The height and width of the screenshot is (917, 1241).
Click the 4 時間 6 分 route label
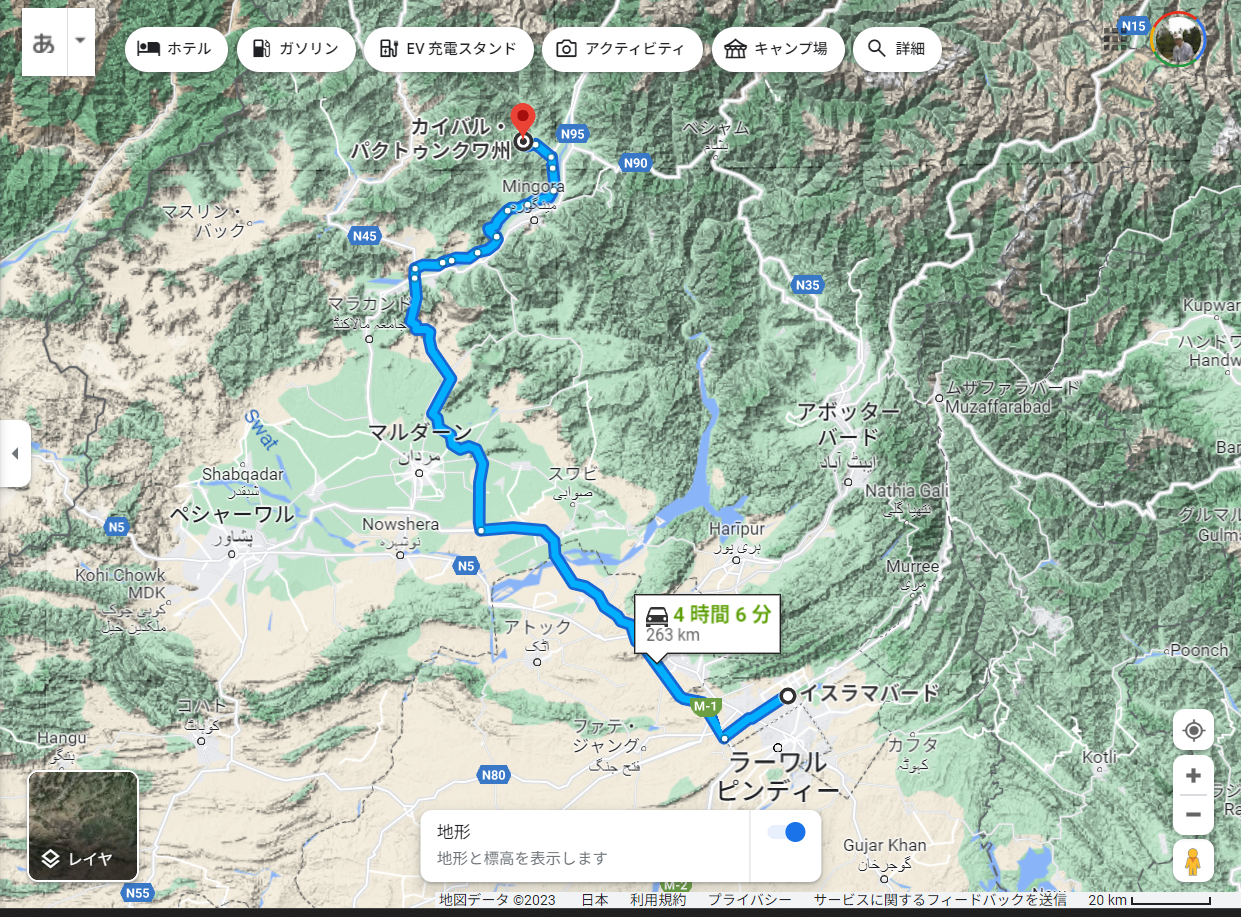click(707, 624)
